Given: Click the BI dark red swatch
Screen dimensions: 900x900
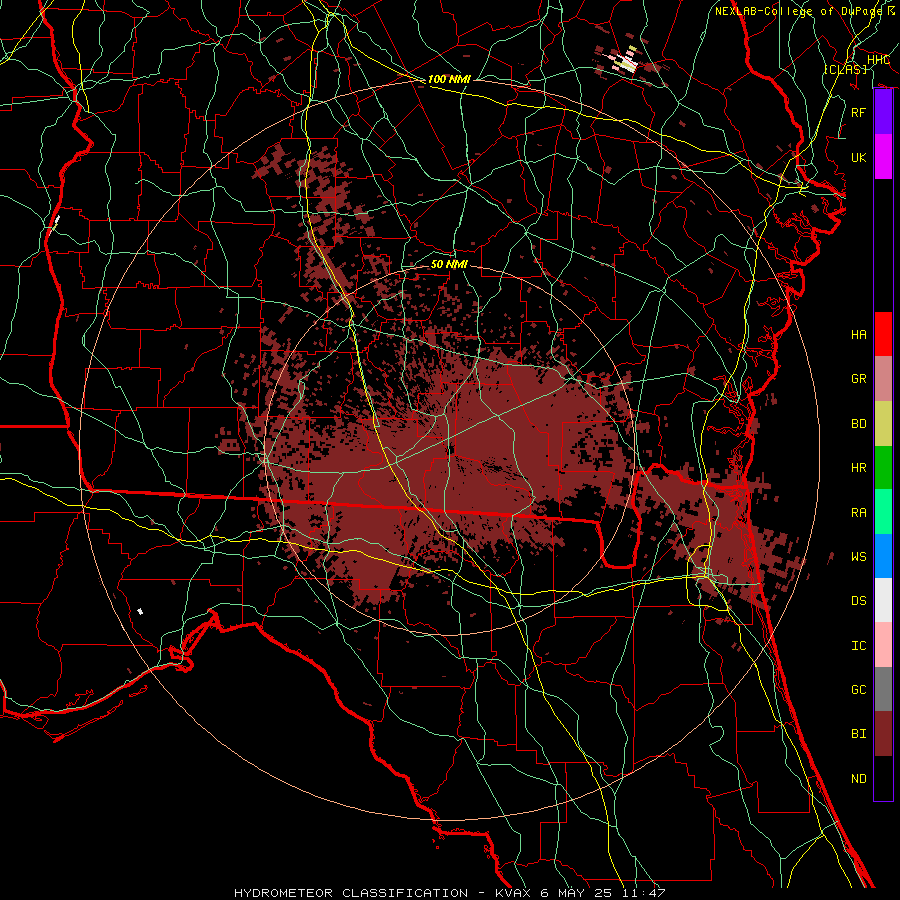Looking at the screenshot, I should pos(883,734).
